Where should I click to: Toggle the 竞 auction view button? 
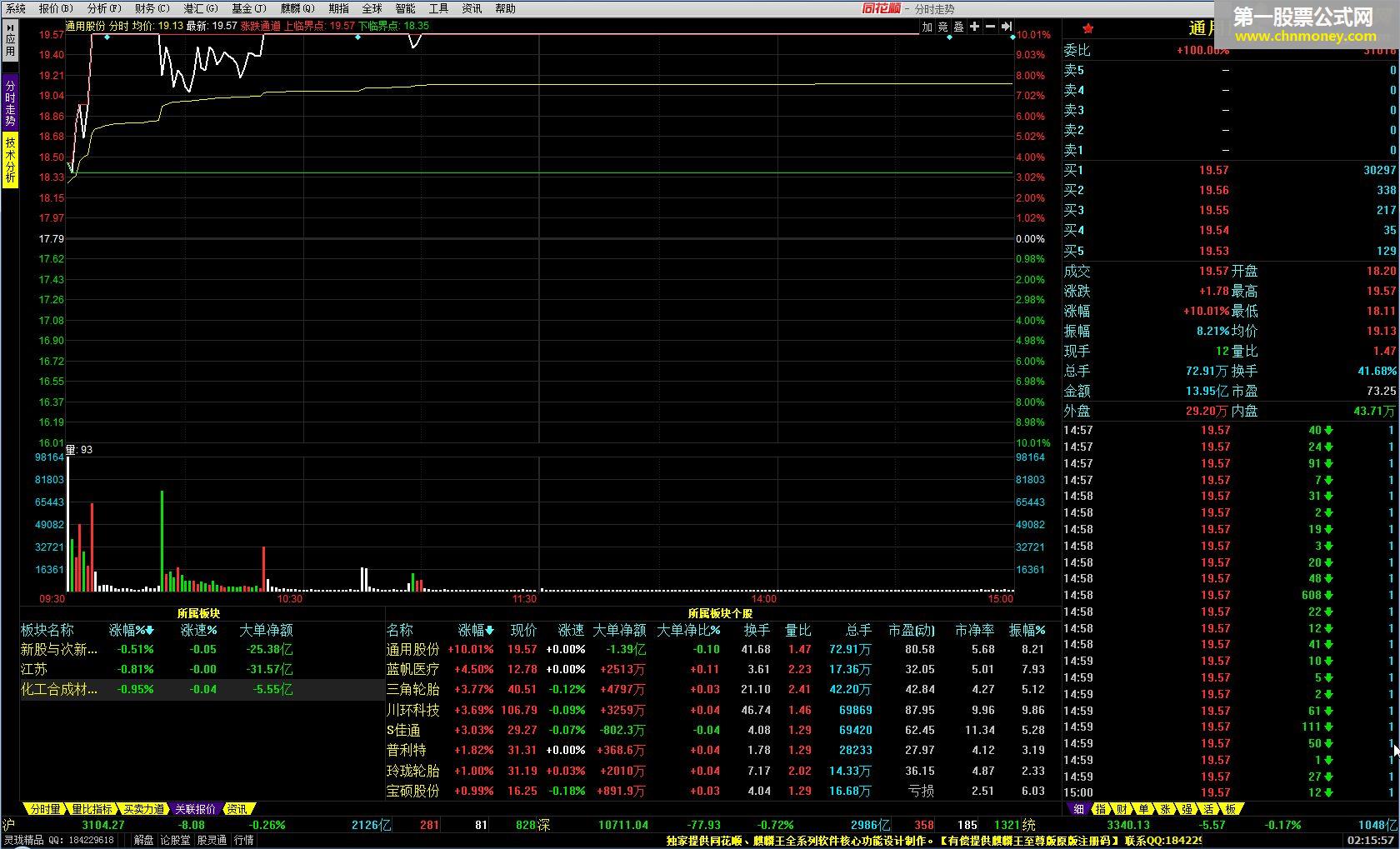pos(942,27)
